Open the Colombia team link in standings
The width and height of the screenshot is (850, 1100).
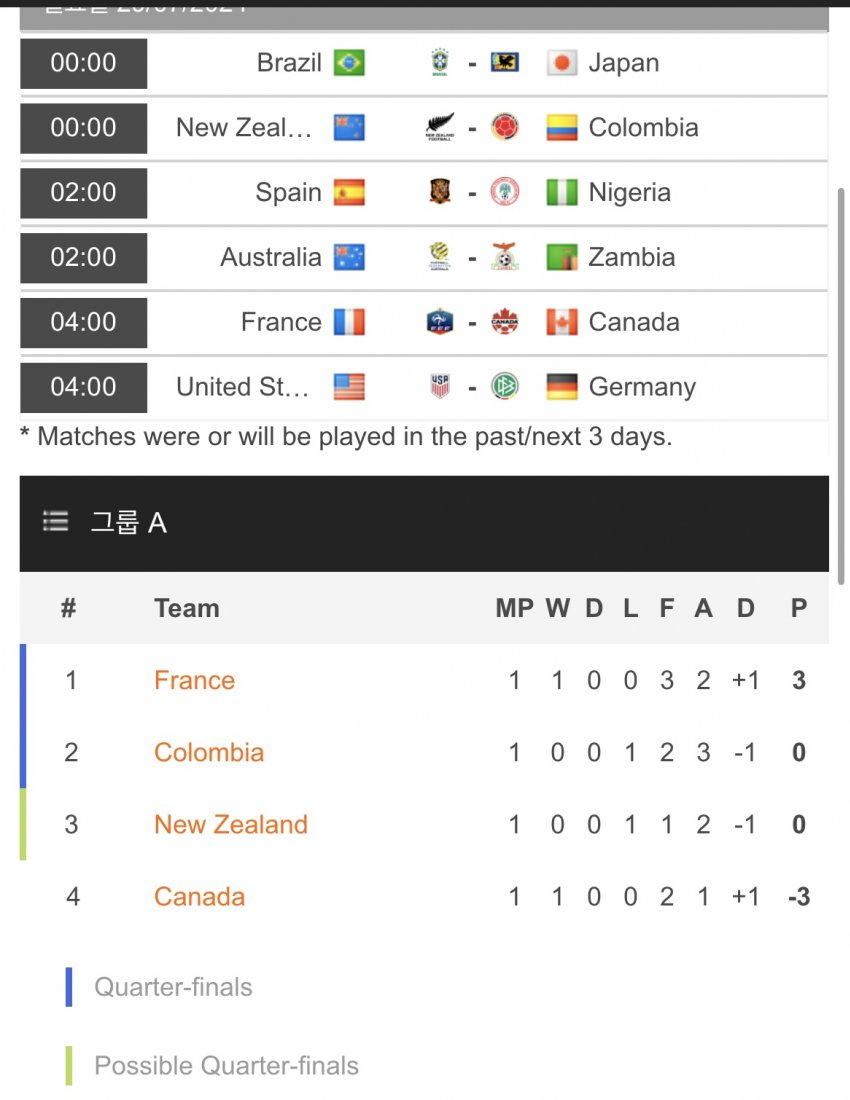(209, 753)
